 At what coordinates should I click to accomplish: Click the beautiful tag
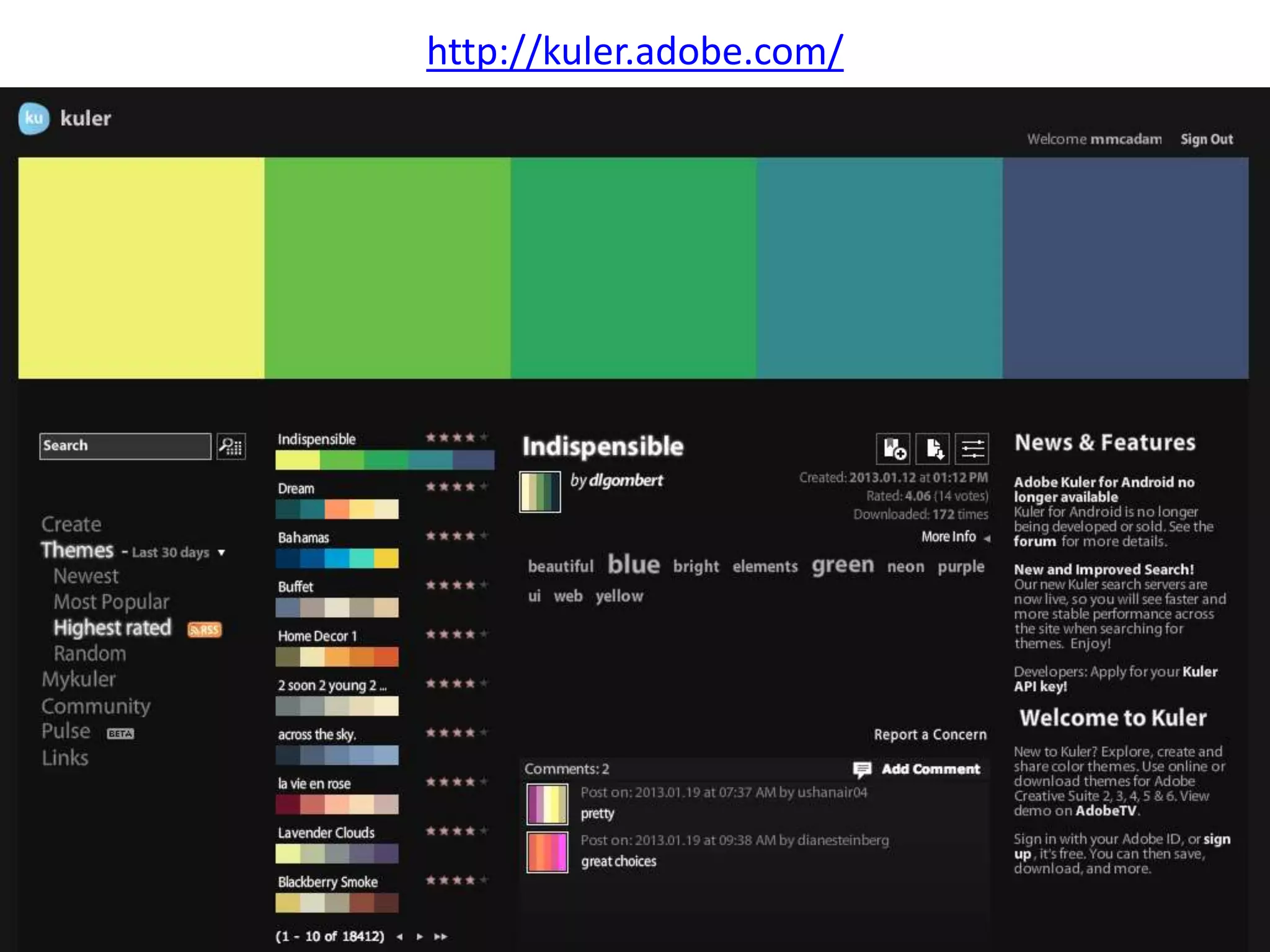click(x=561, y=566)
